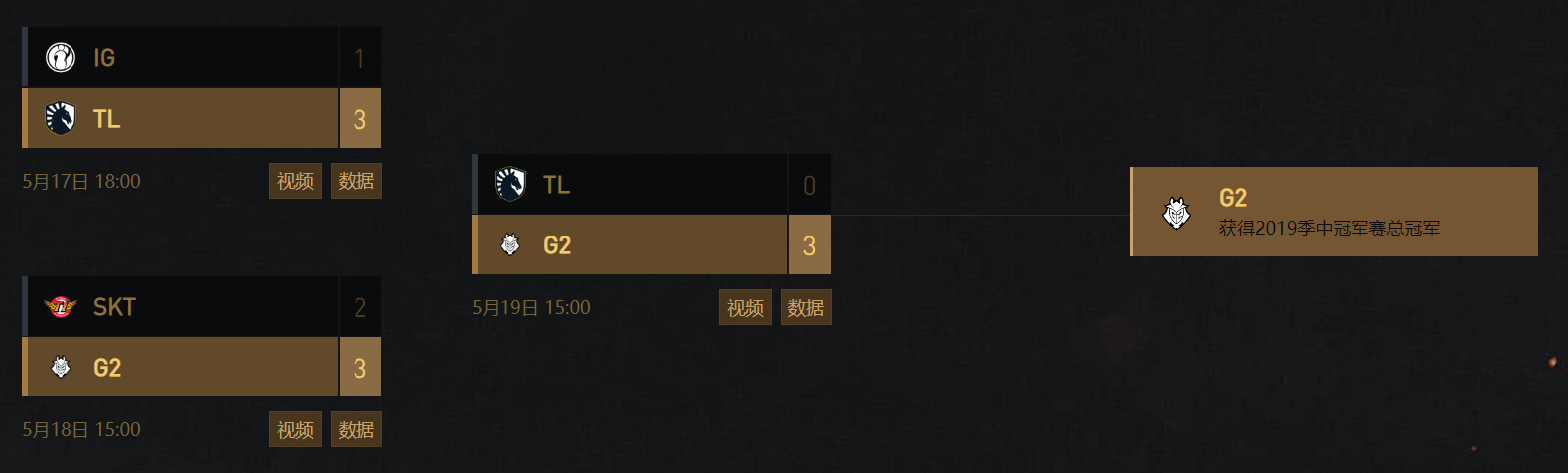
Task: View 数据 for the 5月18日 match
Action: point(356,429)
